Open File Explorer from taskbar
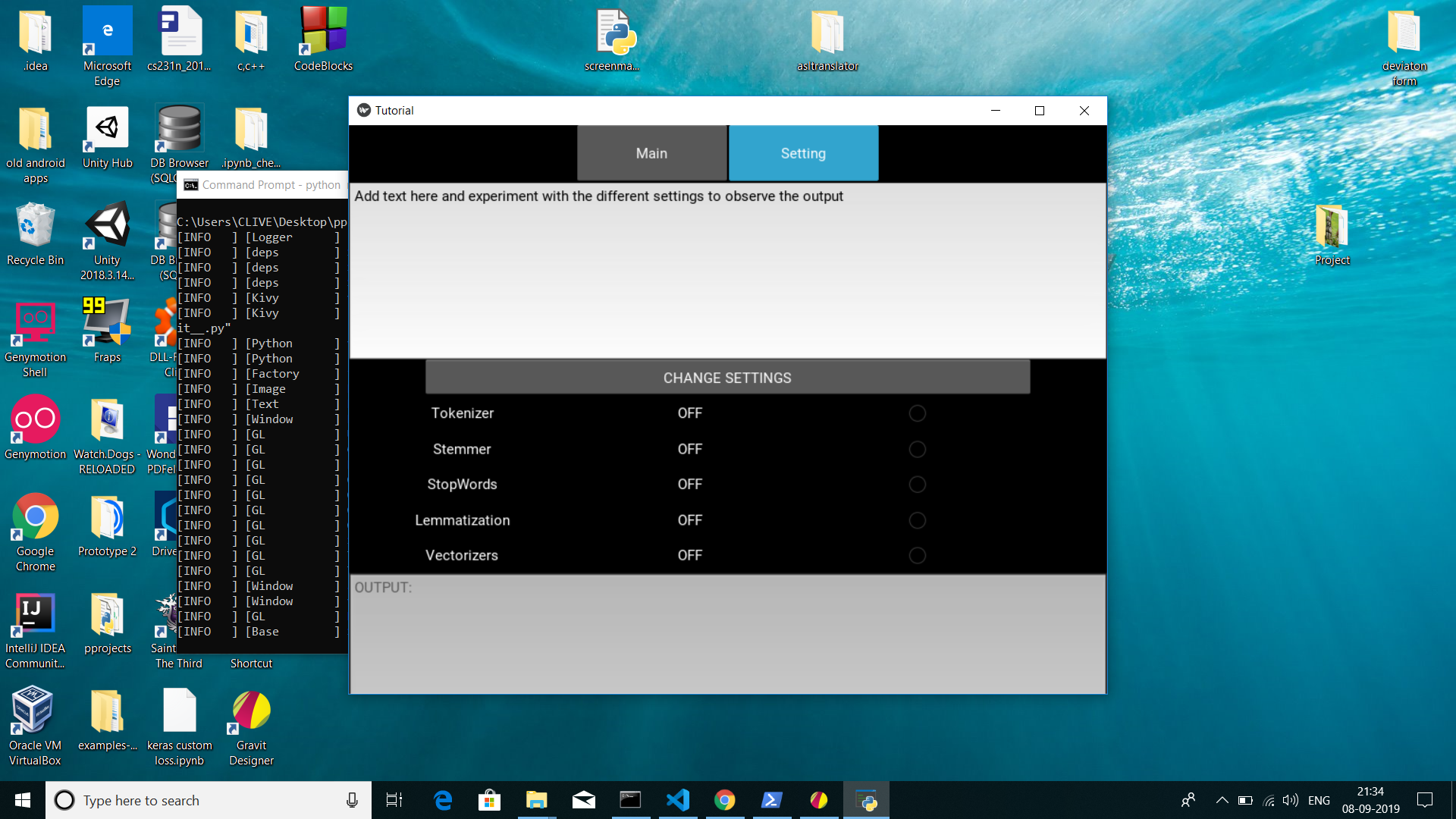The width and height of the screenshot is (1456, 819). 536,800
